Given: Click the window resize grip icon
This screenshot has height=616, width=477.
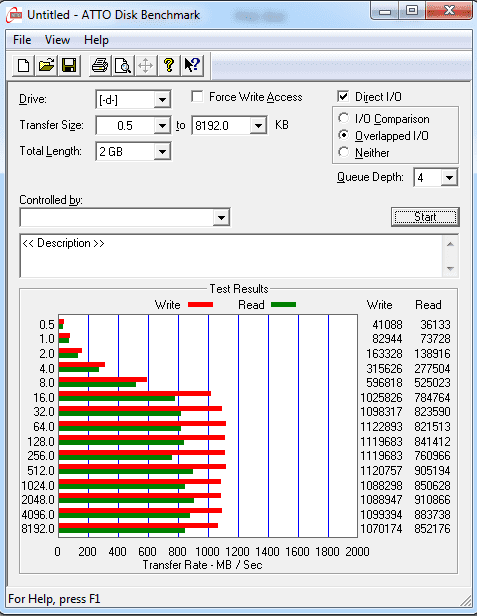Looking at the screenshot, I should (x=466, y=601).
